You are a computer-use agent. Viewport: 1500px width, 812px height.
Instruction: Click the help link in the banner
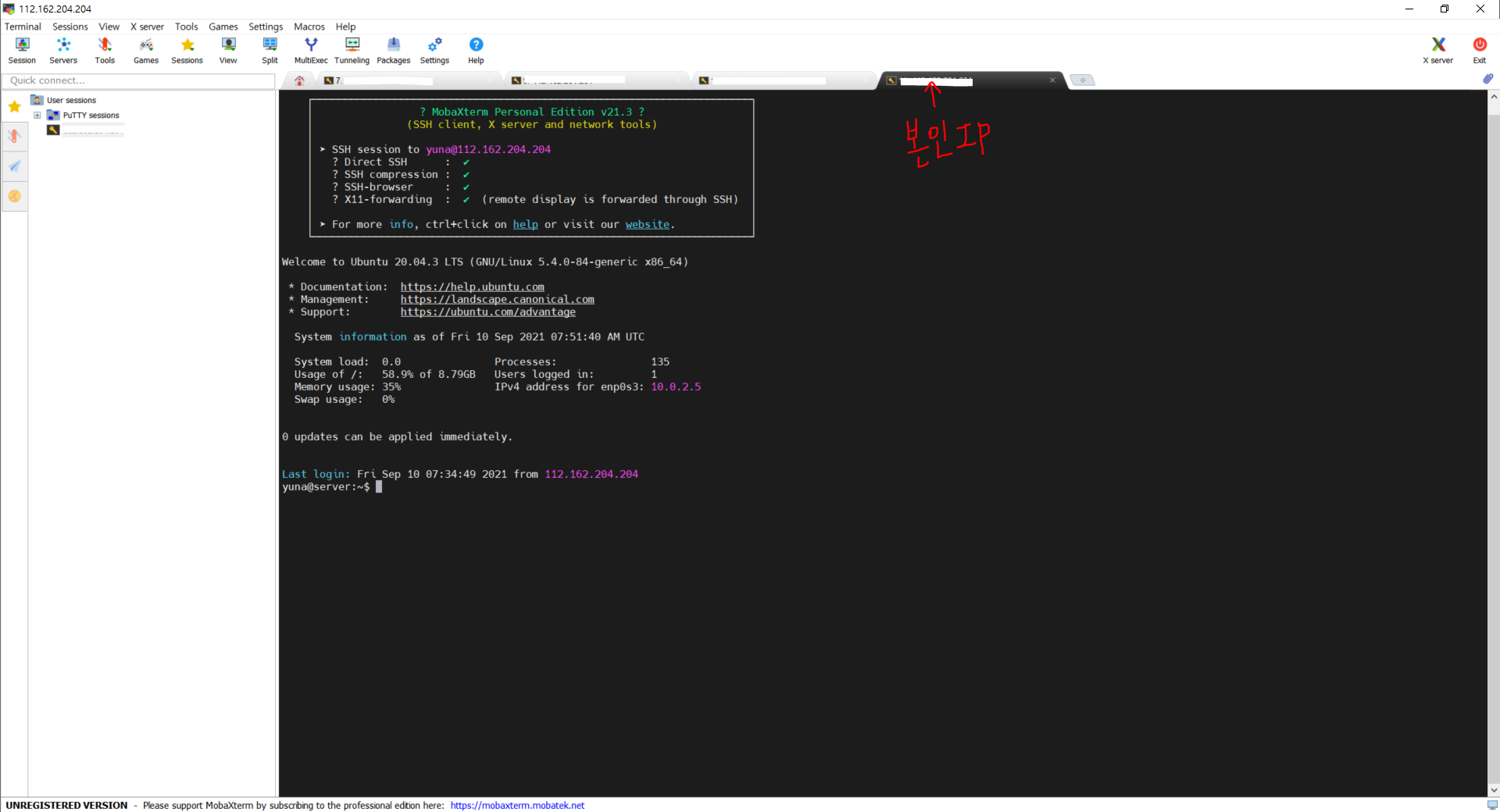pos(525,224)
